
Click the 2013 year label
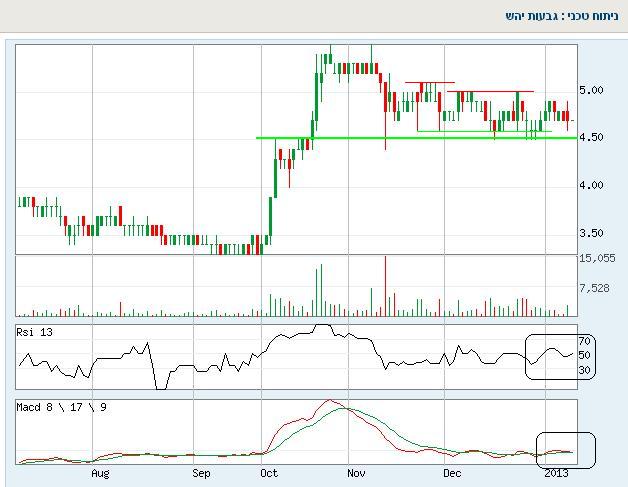tap(556, 473)
